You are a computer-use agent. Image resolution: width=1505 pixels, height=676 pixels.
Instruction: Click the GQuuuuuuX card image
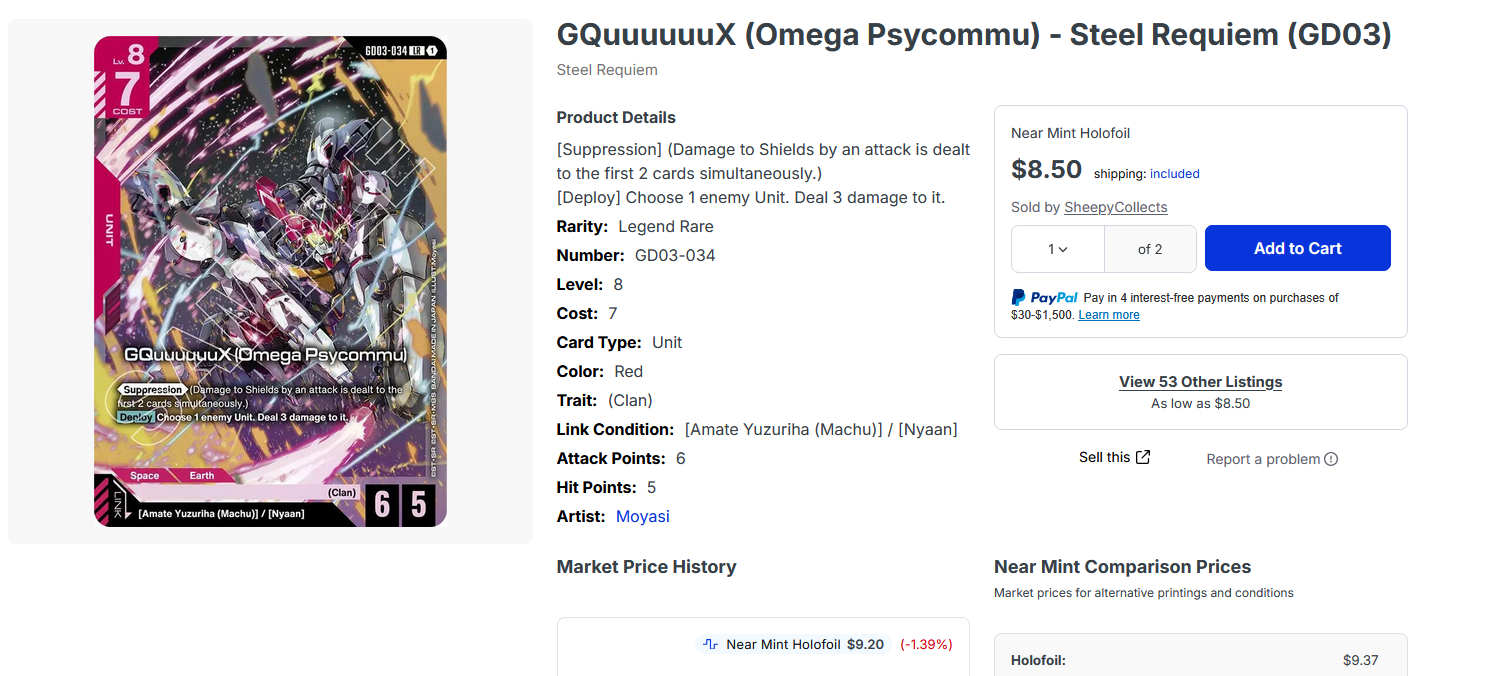[270, 281]
